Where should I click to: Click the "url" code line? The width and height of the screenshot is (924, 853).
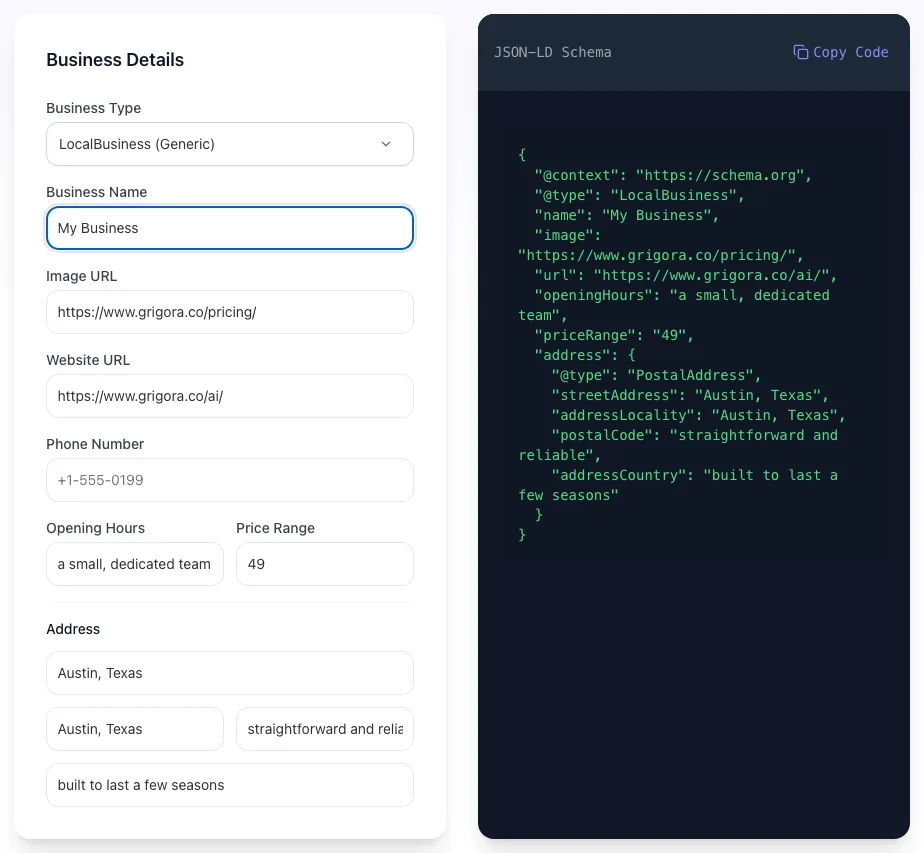(x=685, y=276)
